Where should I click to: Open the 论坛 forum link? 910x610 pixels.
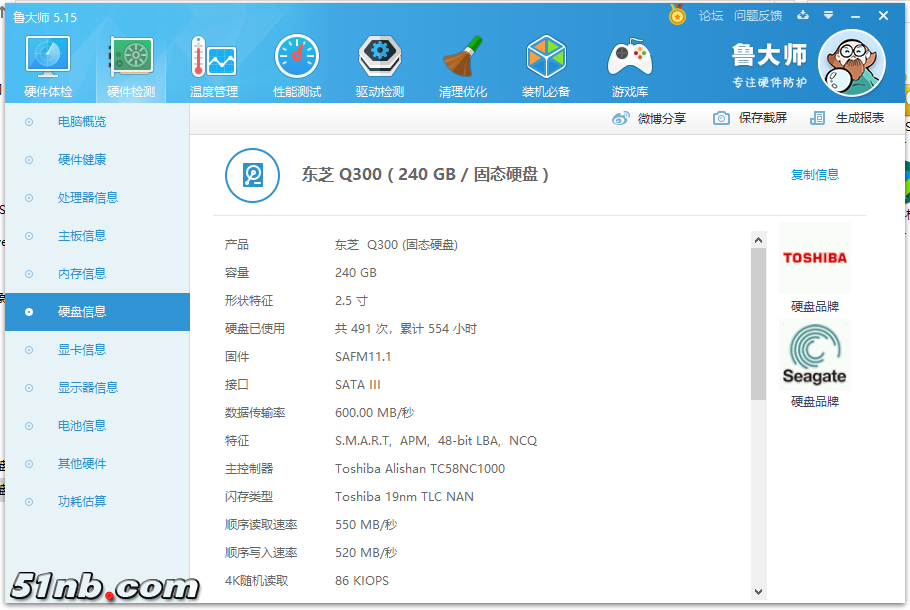[710, 16]
